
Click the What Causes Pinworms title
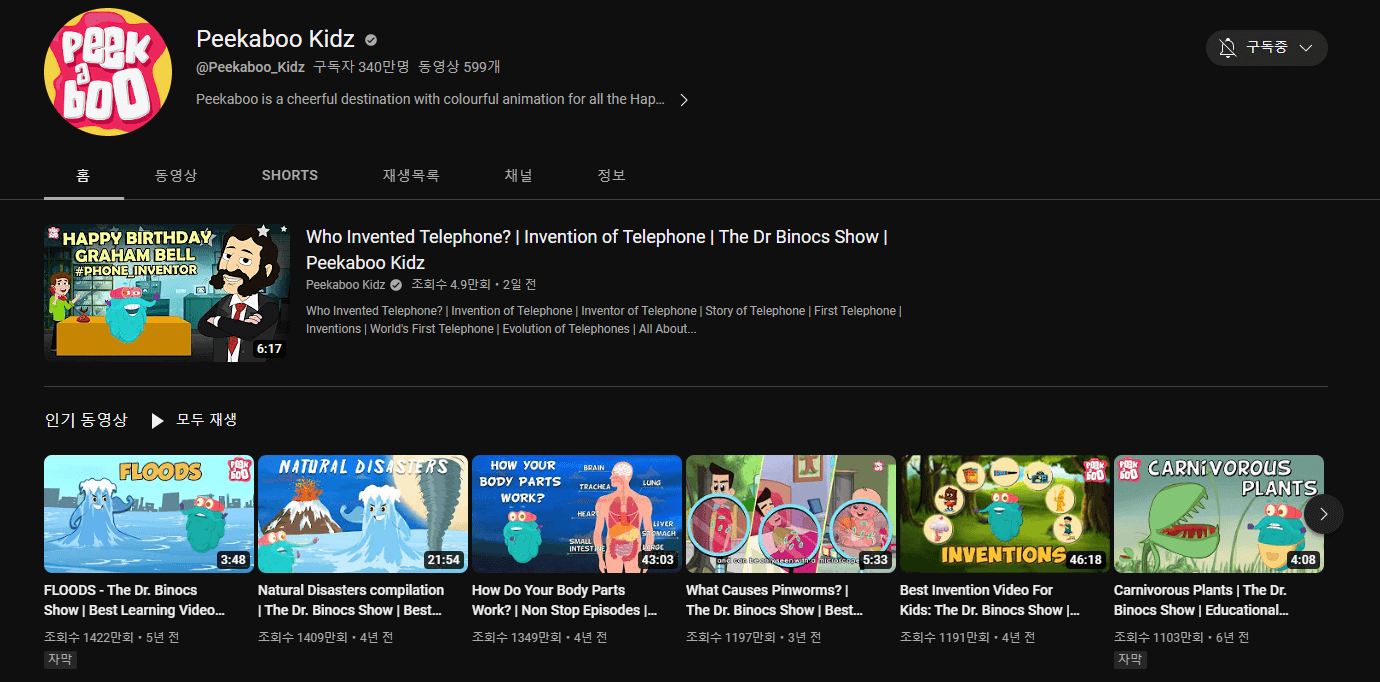775,600
